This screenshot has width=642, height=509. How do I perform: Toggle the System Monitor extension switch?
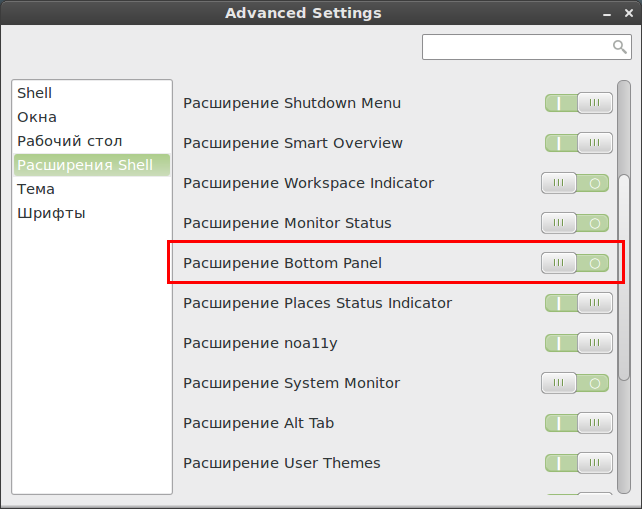575,383
